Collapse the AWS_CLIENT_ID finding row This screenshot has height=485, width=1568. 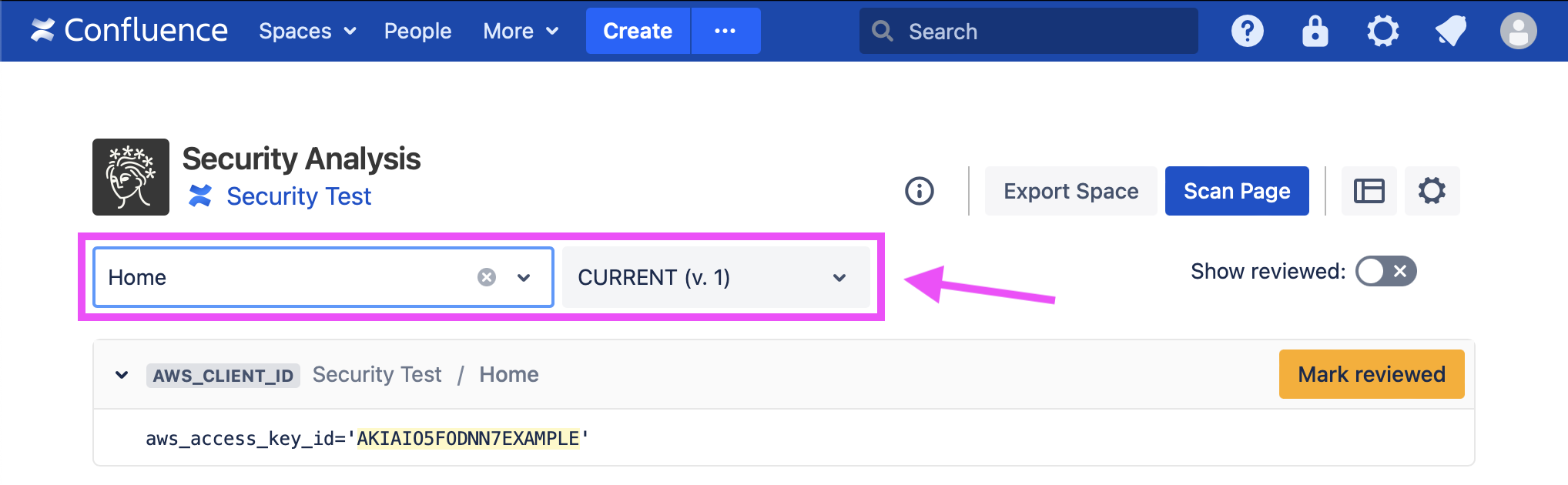tap(122, 375)
